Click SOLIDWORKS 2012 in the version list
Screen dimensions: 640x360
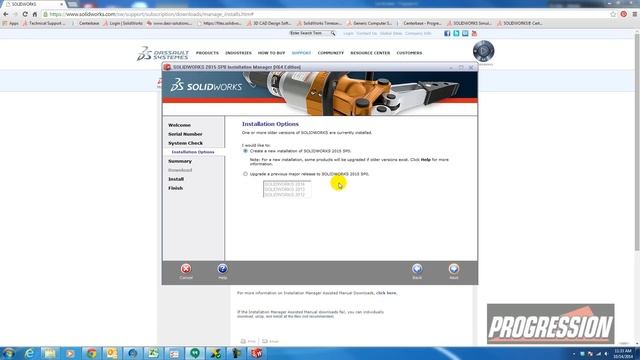(x=285, y=195)
